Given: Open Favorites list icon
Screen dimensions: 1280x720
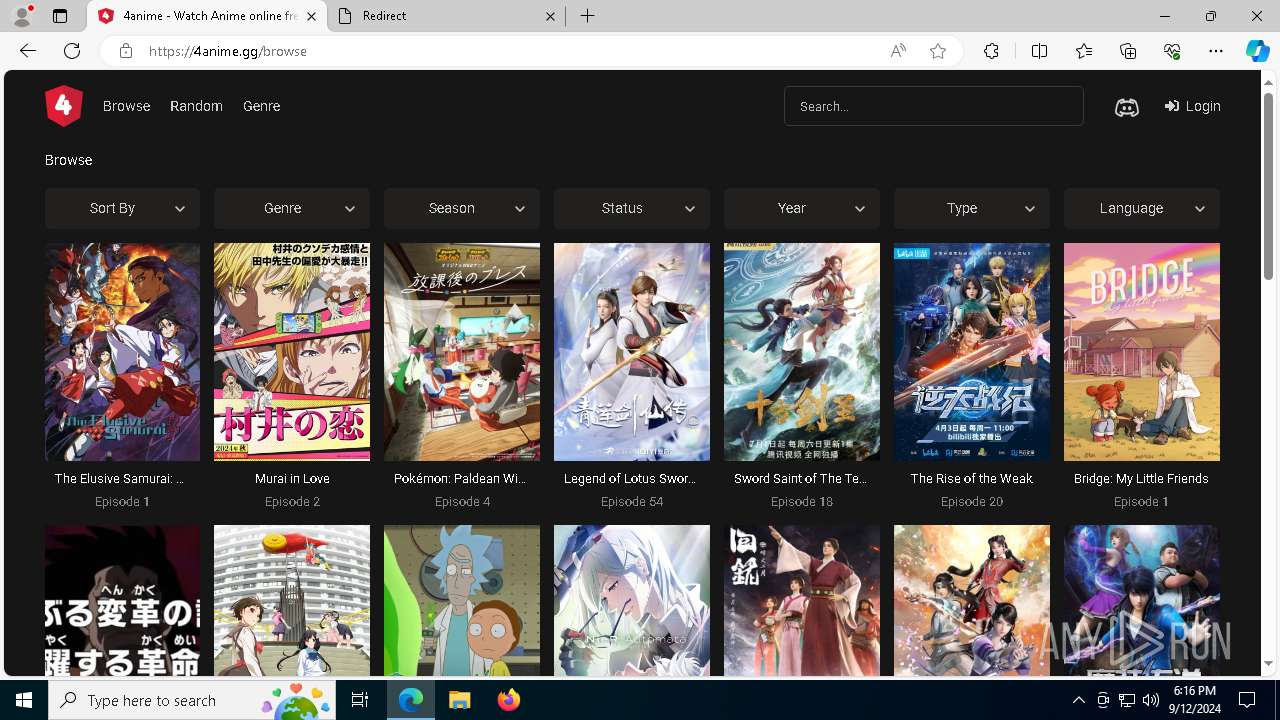Looking at the screenshot, I should pos(1084,51).
